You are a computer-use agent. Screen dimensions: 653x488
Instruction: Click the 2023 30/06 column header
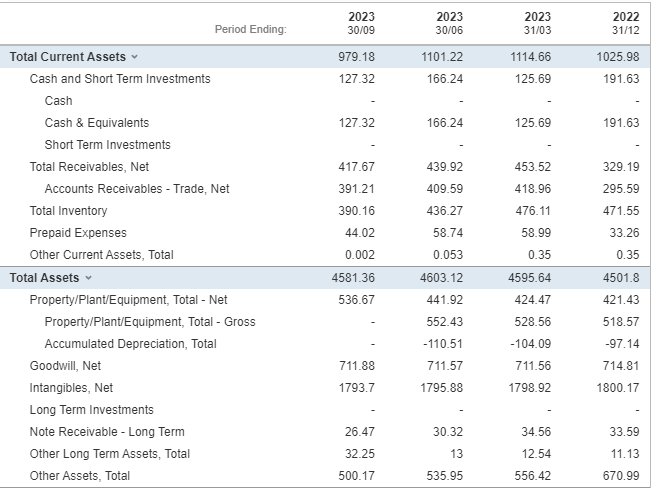449,23
